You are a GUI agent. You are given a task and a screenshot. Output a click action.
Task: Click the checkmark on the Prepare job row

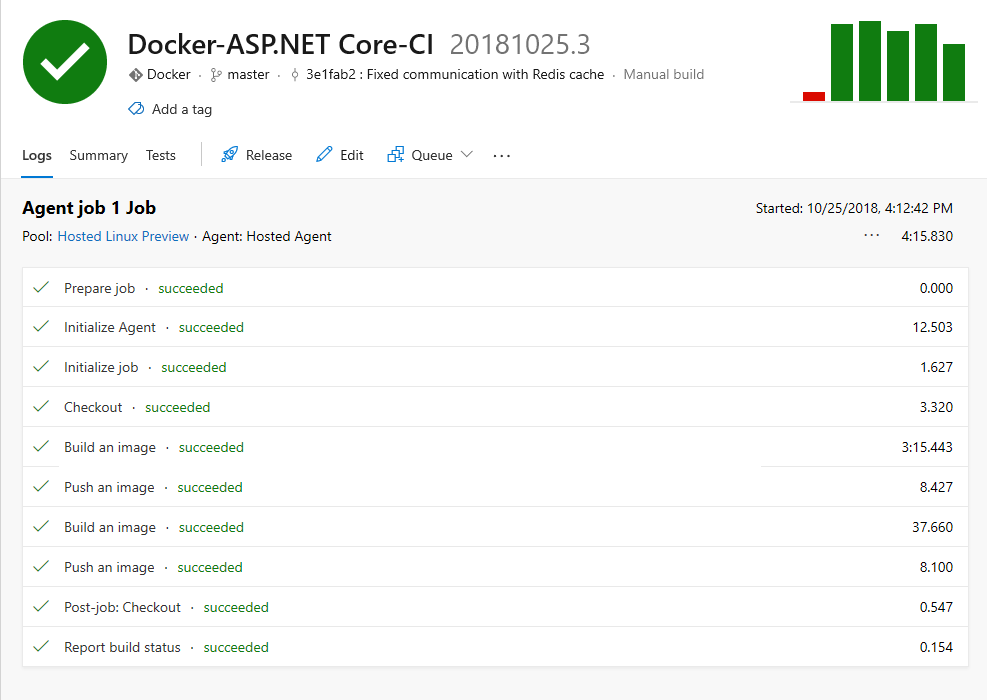41,288
